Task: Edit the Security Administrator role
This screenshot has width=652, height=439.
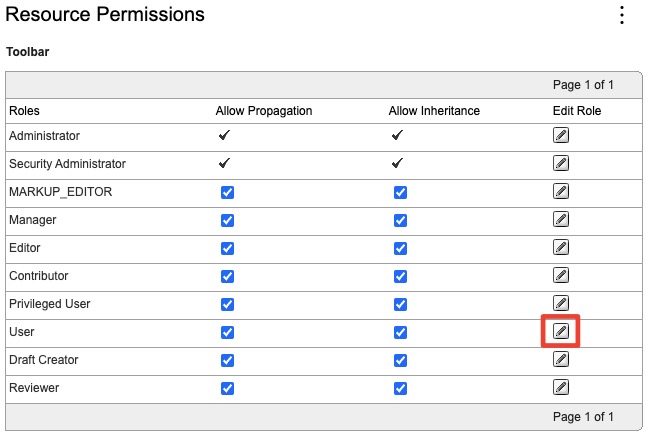Action: [561, 163]
